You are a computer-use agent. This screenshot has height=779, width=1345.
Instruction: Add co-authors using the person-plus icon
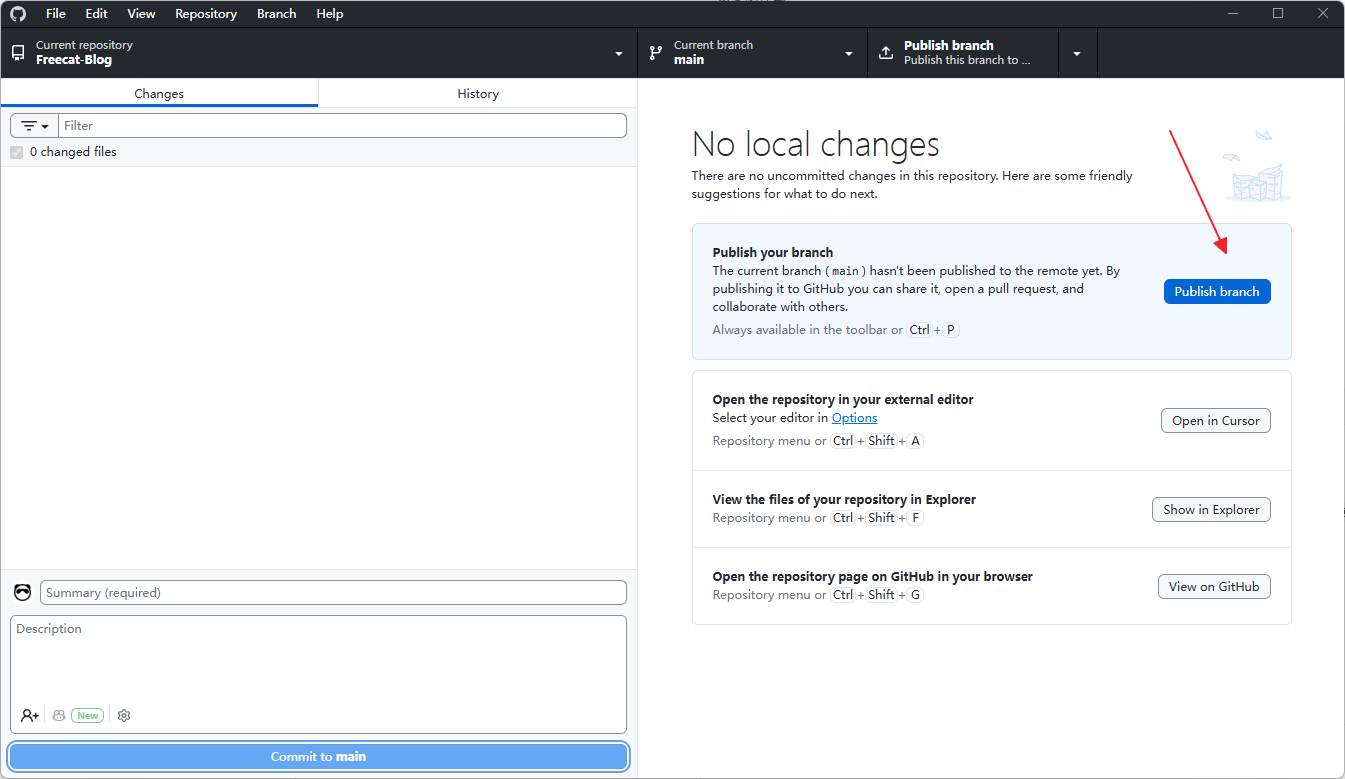point(30,716)
